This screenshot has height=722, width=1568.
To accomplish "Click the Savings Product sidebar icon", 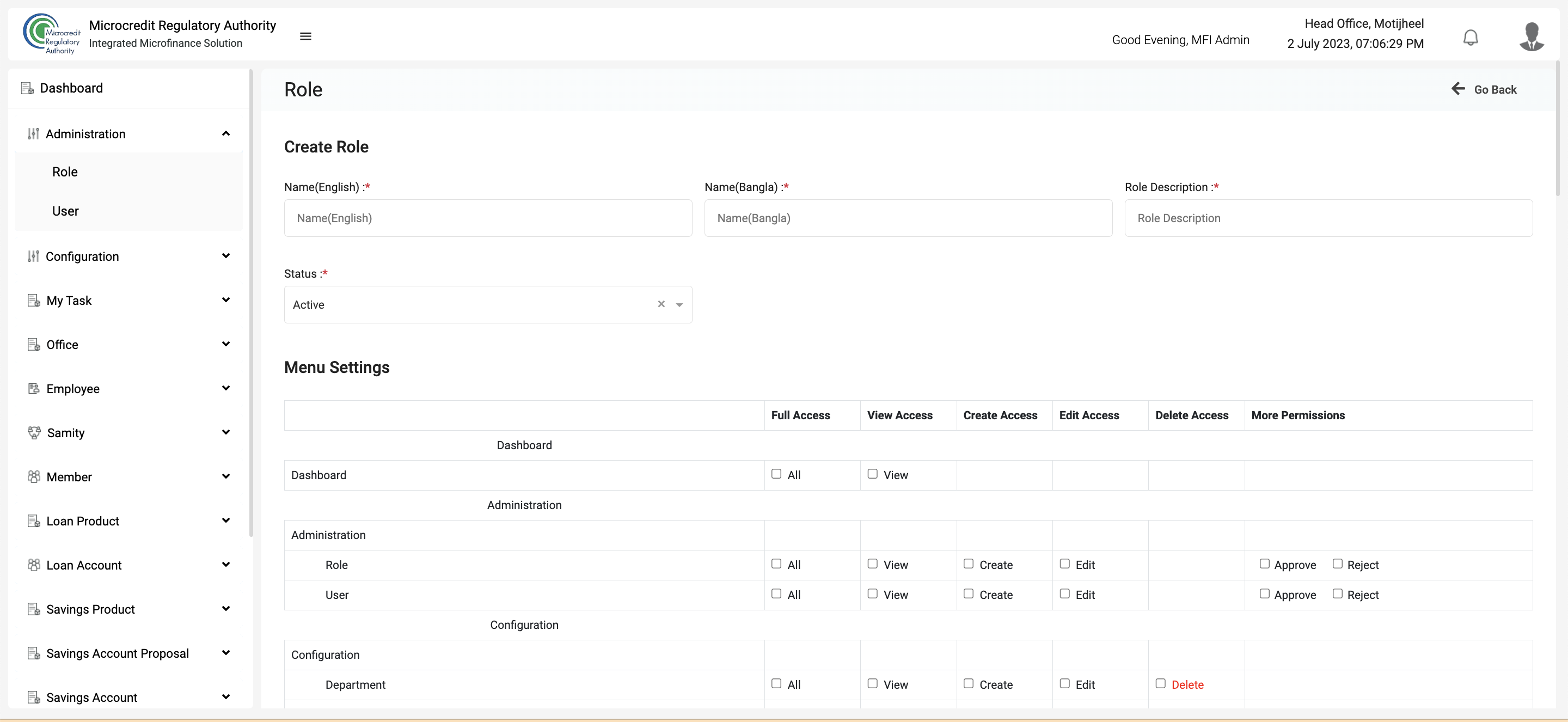I will click(x=34, y=609).
